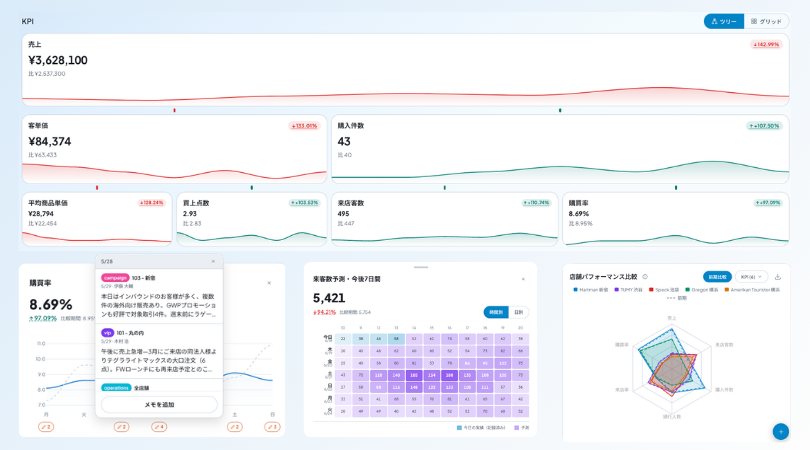This screenshot has width=810, height=450.
Task: Open the memo badge showing 3 notes
Action: 272,427
